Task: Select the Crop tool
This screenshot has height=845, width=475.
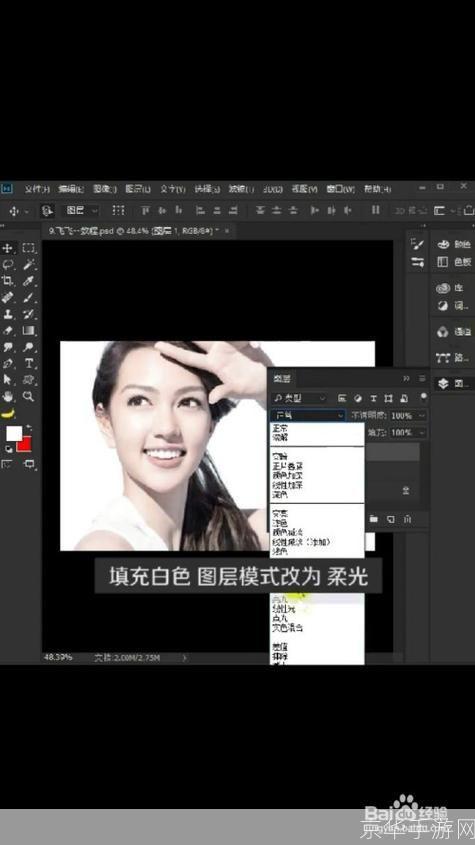Action: tap(8, 281)
